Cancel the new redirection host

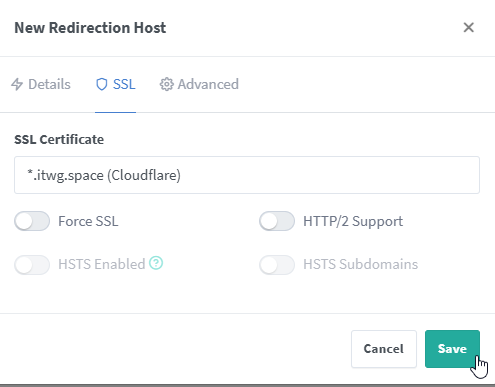384,349
